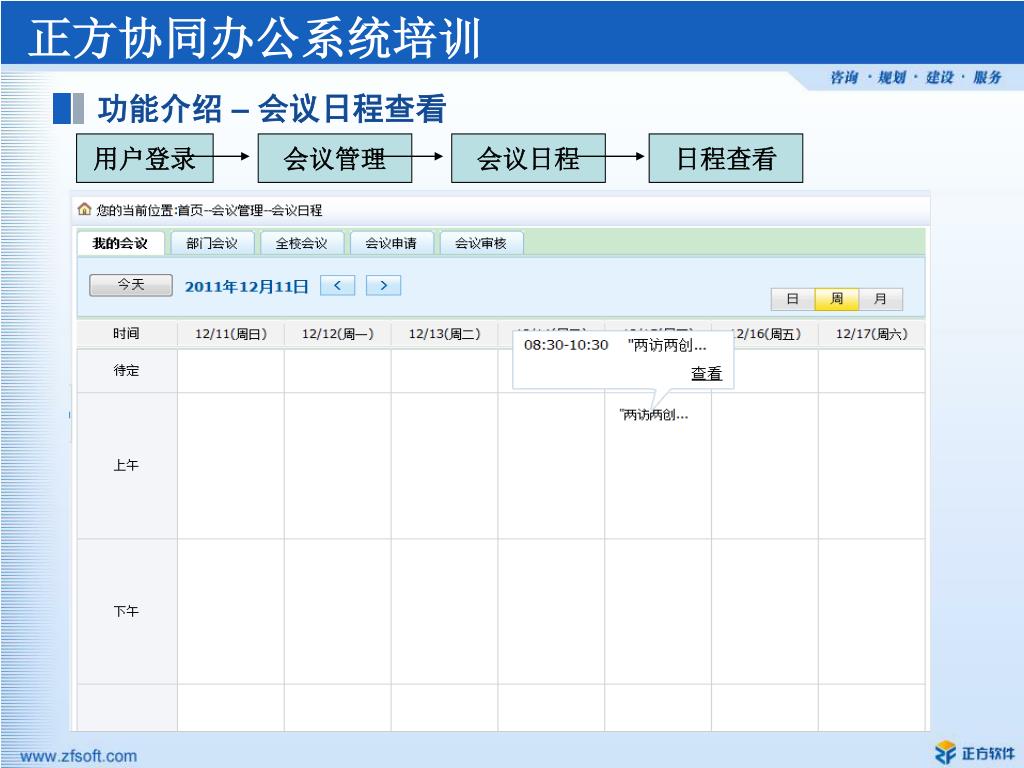Open the www.zfsoft.com link
This screenshot has width=1024, height=768.
[78, 756]
